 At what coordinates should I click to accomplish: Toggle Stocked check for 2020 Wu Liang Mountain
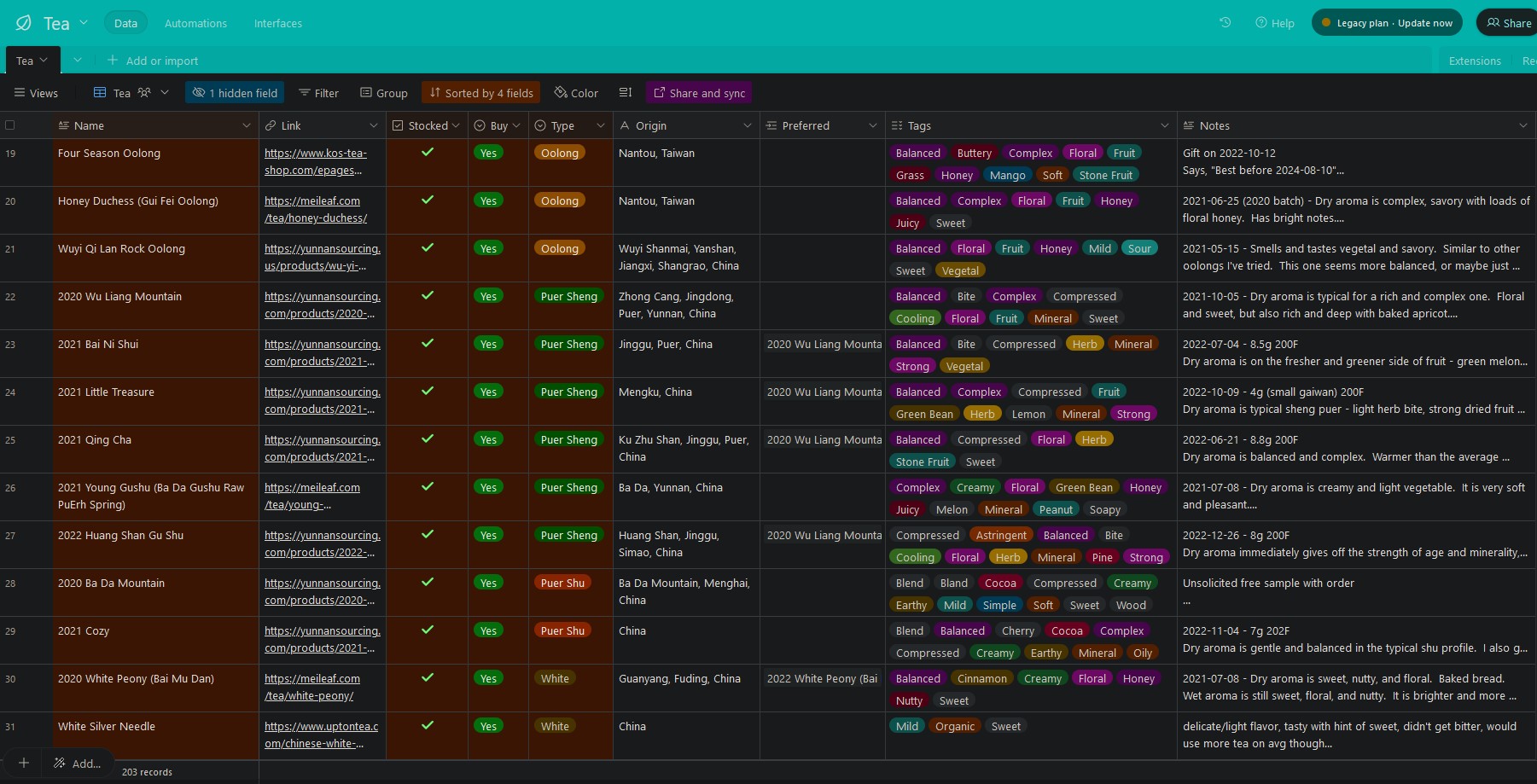coord(428,295)
